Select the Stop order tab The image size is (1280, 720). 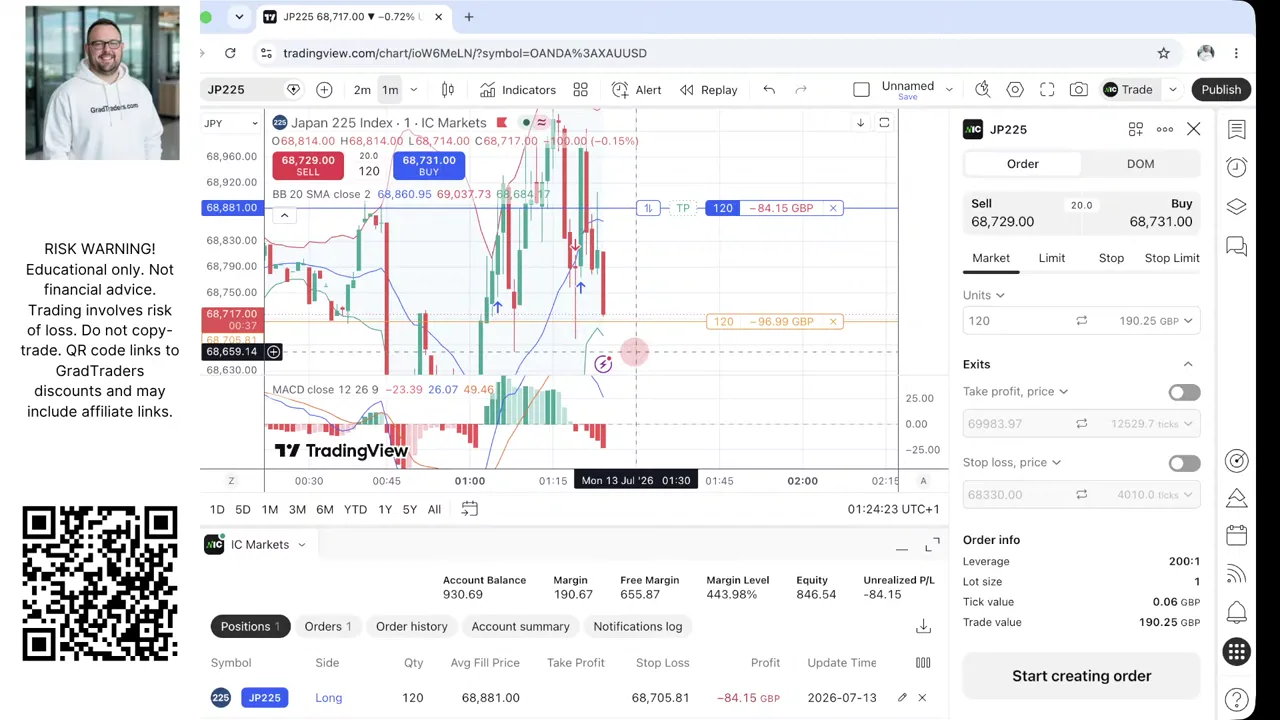(x=1111, y=258)
